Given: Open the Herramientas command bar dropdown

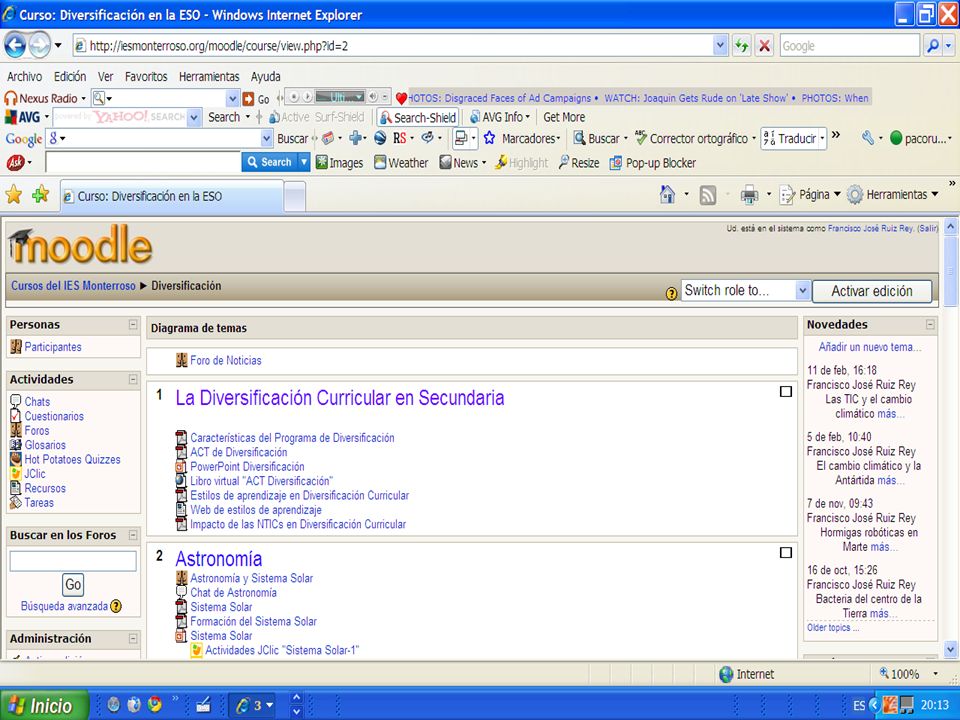Looking at the screenshot, I should pos(893,195).
